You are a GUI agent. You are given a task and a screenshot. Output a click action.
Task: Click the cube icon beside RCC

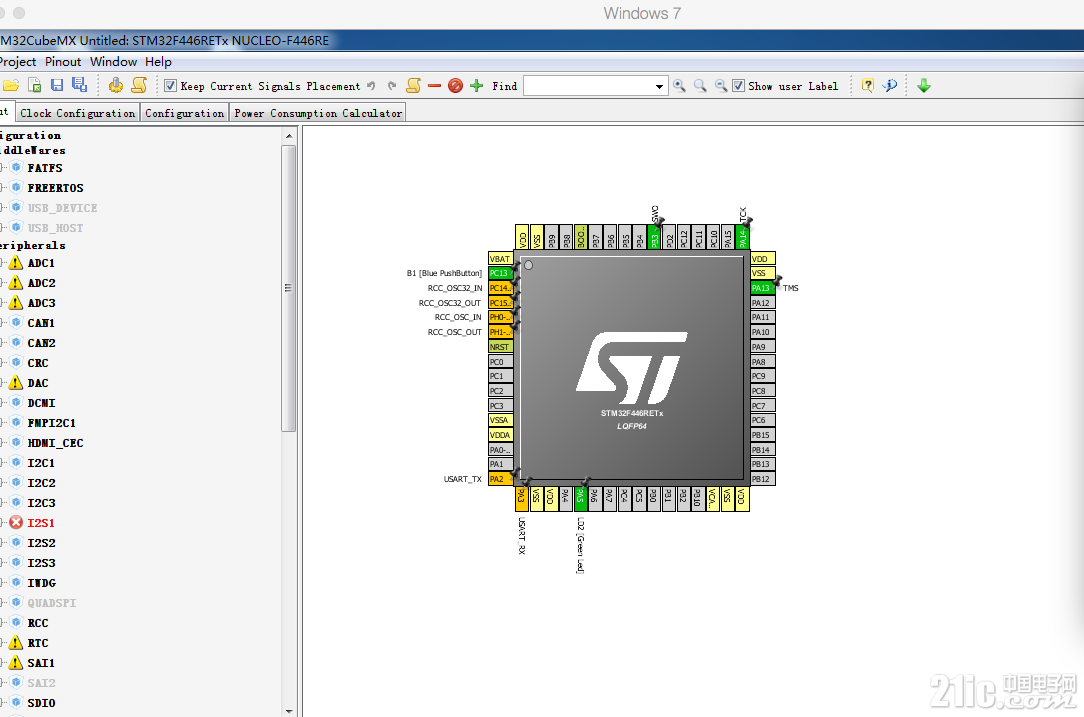pyautogui.click(x=17, y=622)
